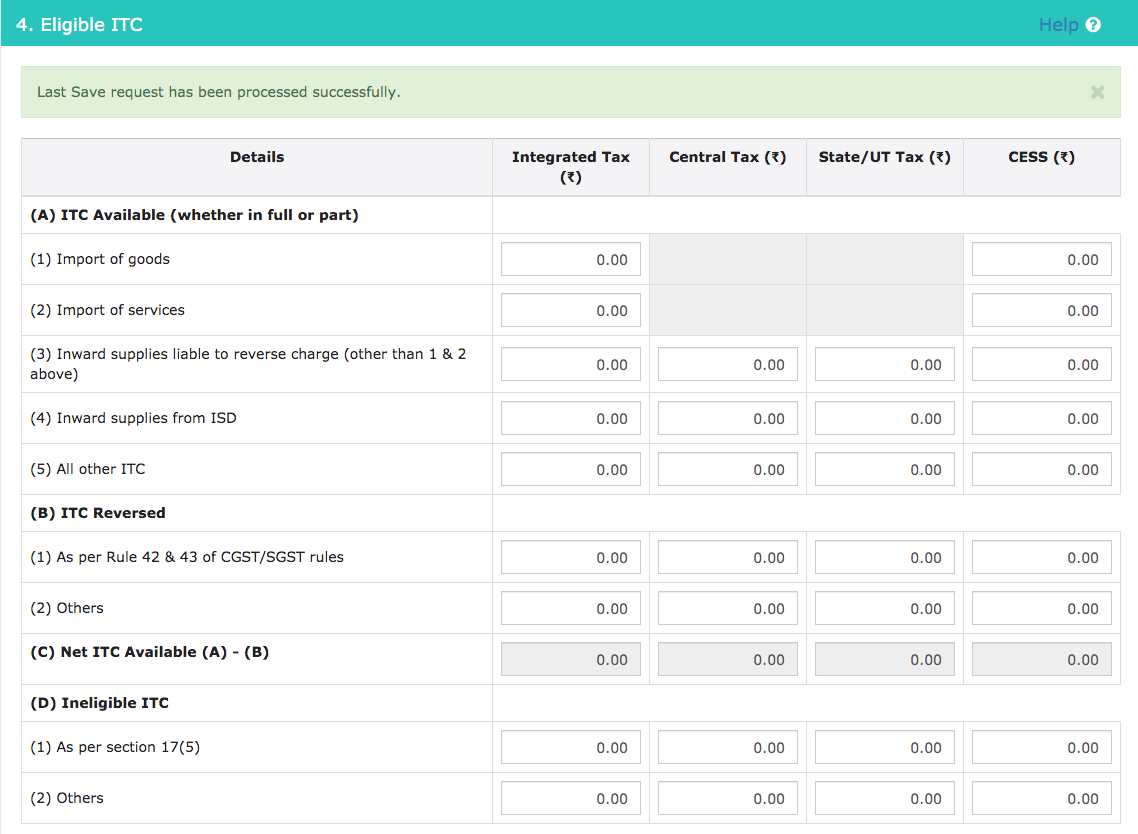Click Import of services CESS field

click(1041, 310)
